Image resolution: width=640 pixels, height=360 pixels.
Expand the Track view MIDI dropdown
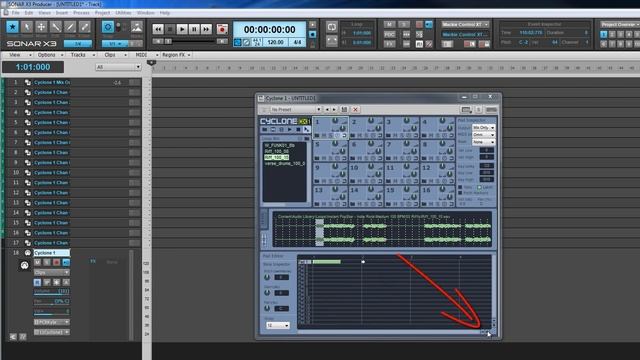point(145,55)
